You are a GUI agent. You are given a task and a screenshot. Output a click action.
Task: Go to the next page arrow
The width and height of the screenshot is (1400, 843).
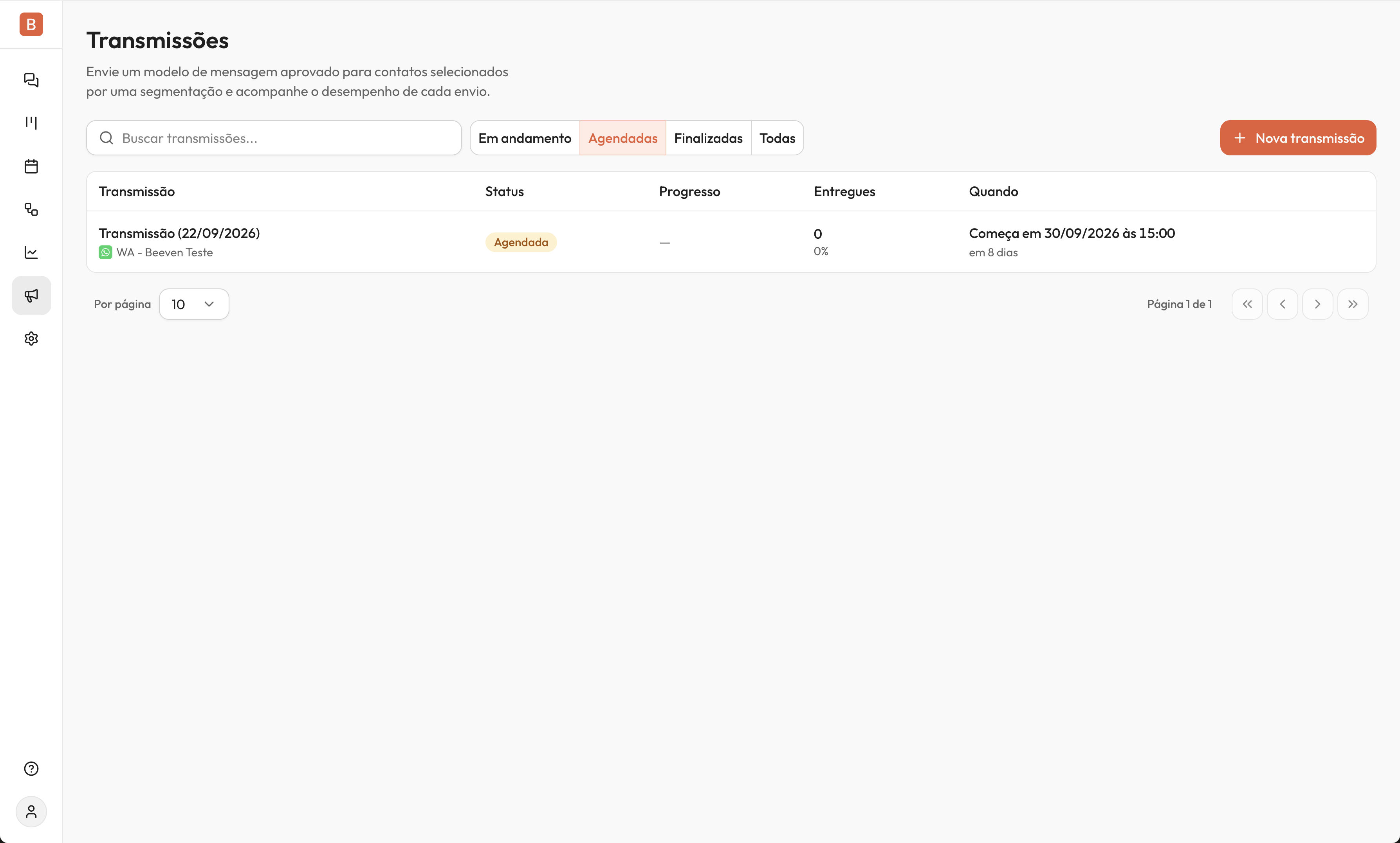coord(1318,304)
